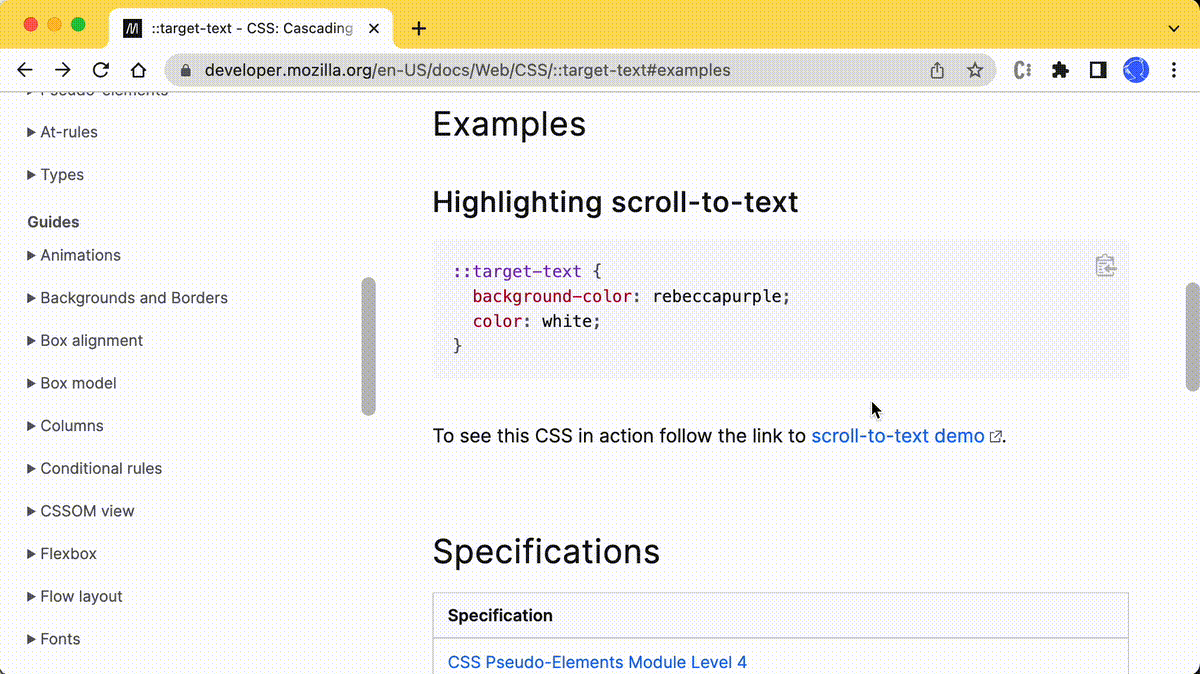Screen dimensions: 1200x674
Task: Go to the browser home page
Action: [x=138, y=70]
